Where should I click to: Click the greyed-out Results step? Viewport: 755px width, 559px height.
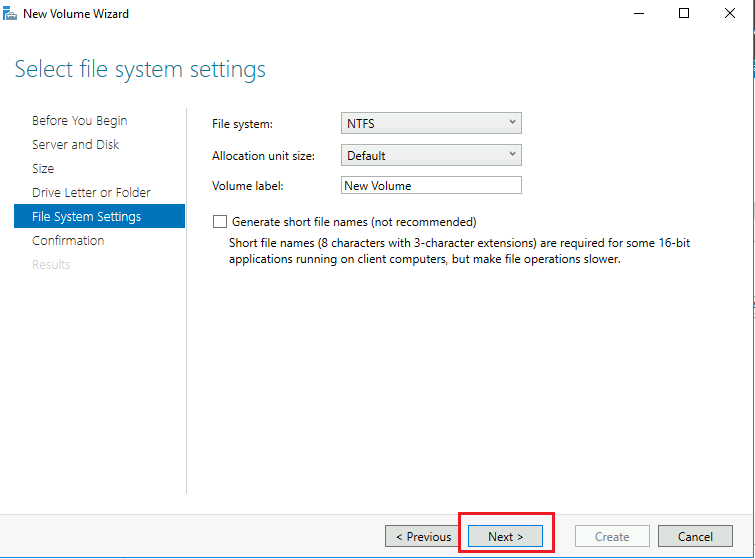pos(51,265)
